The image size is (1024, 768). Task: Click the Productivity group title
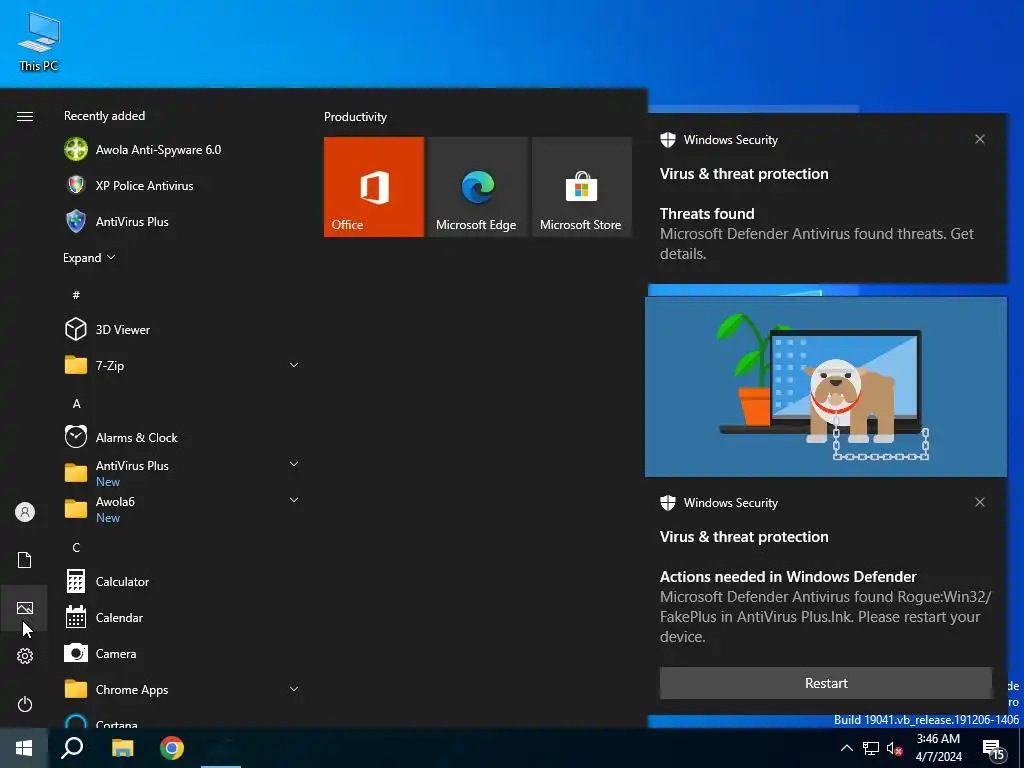355,117
